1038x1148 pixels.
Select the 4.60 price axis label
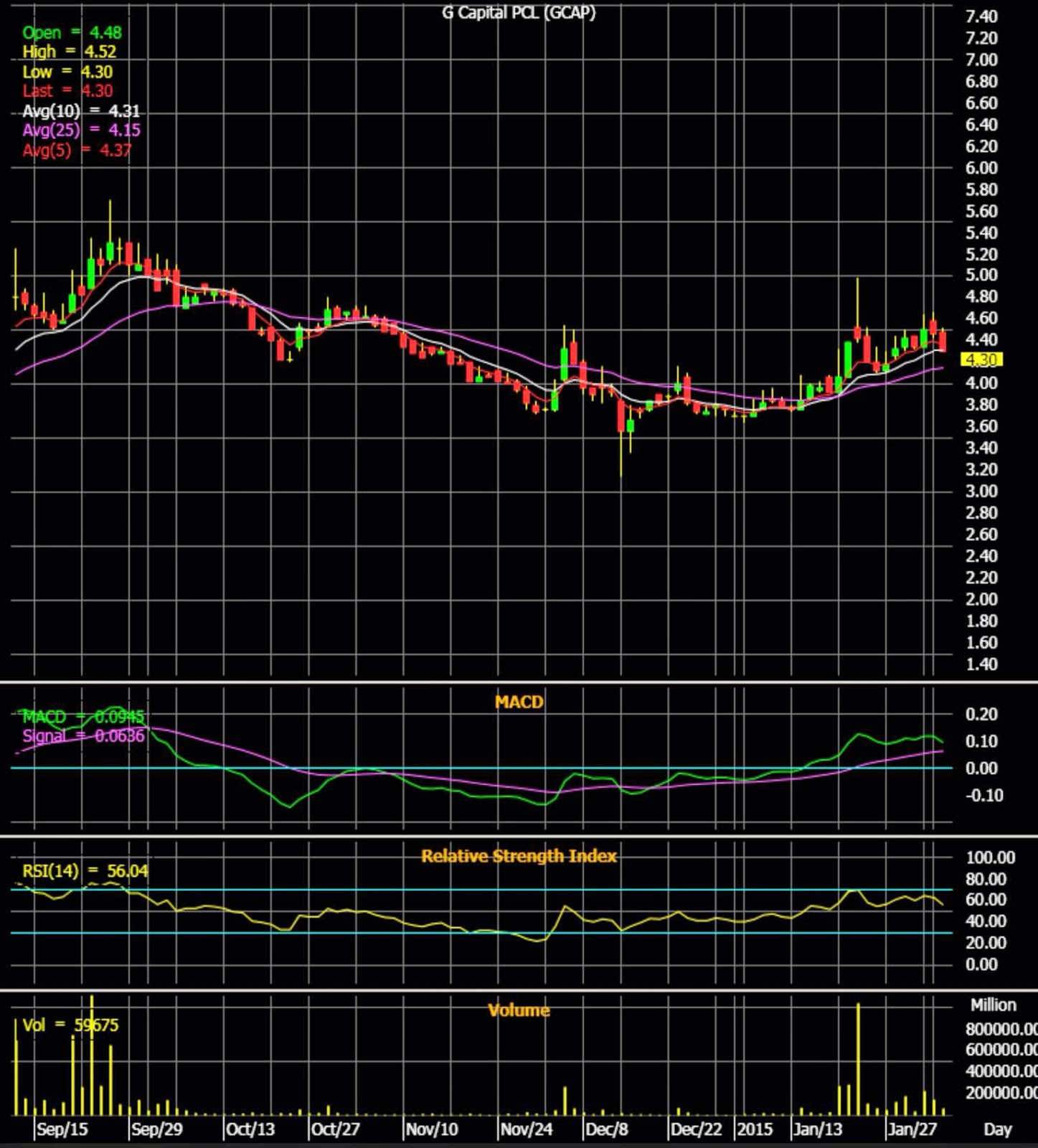982,318
